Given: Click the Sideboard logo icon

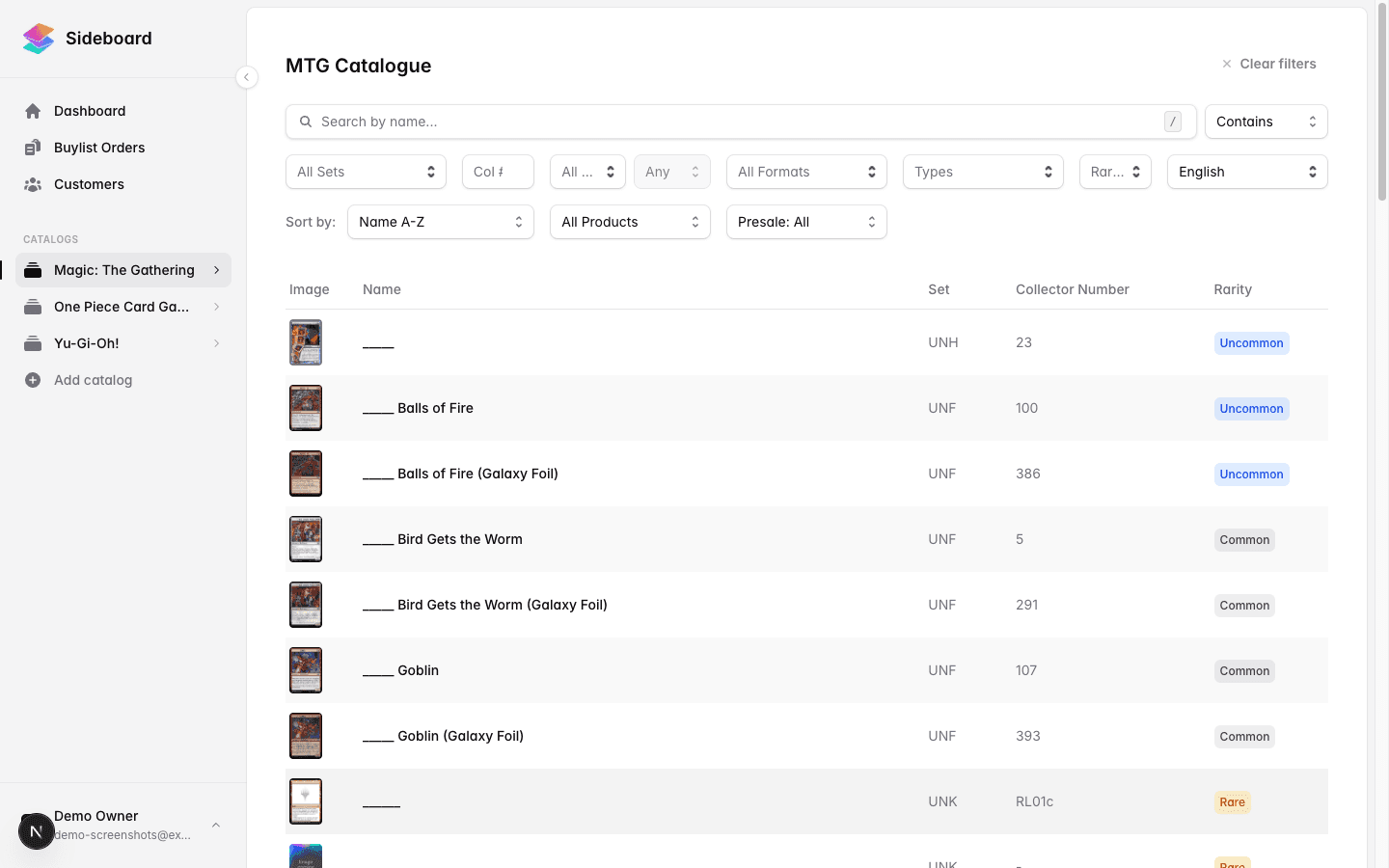Looking at the screenshot, I should click(x=39, y=39).
